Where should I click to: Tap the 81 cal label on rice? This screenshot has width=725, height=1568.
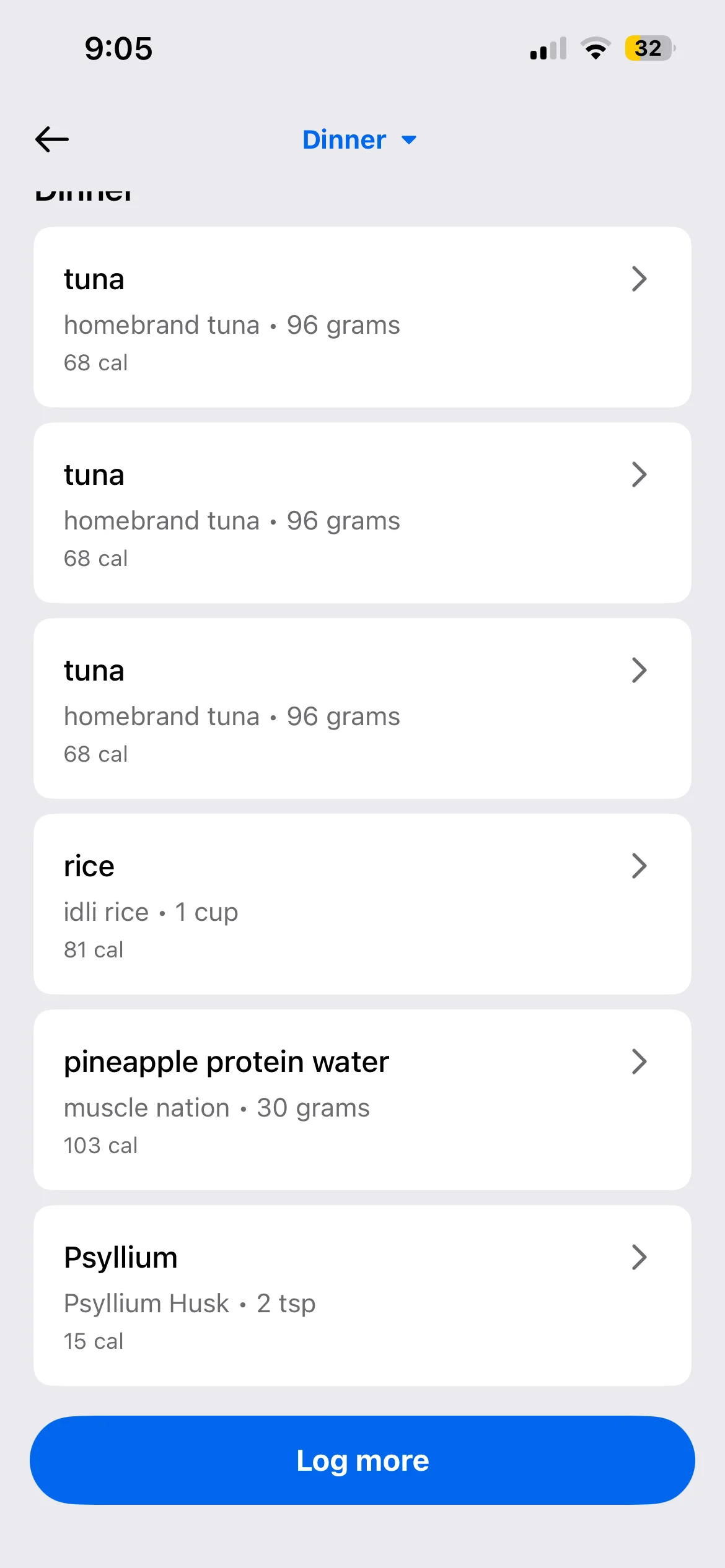pyautogui.click(x=94, y=950)
